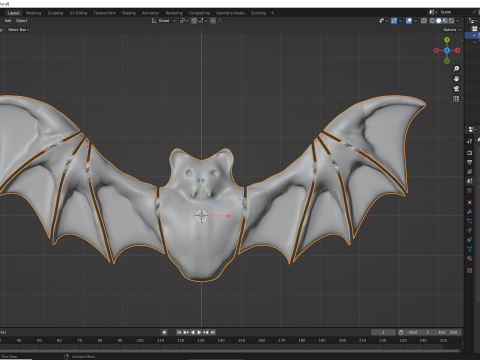Open the scene browse icon dropdown
The height and width of the screenshot is (360, 480).
pyautogui.click(x=433, y=12)
